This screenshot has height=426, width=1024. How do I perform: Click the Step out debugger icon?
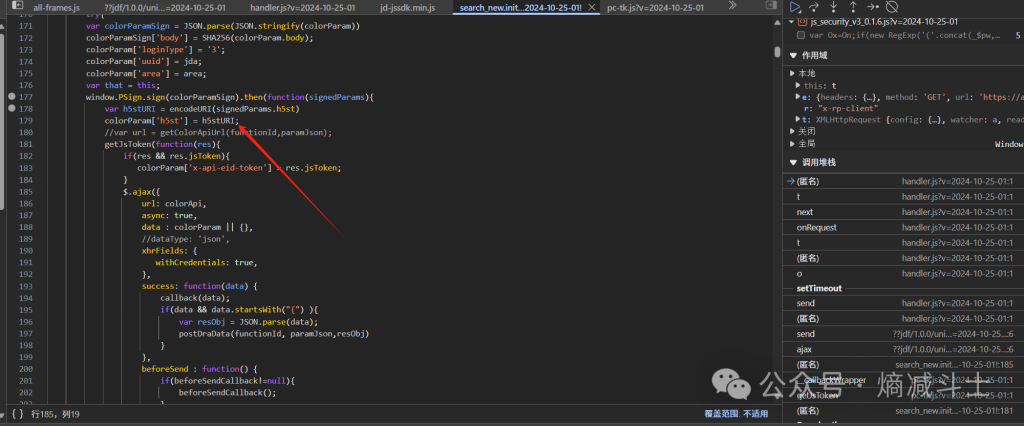[x=853, y=7]
